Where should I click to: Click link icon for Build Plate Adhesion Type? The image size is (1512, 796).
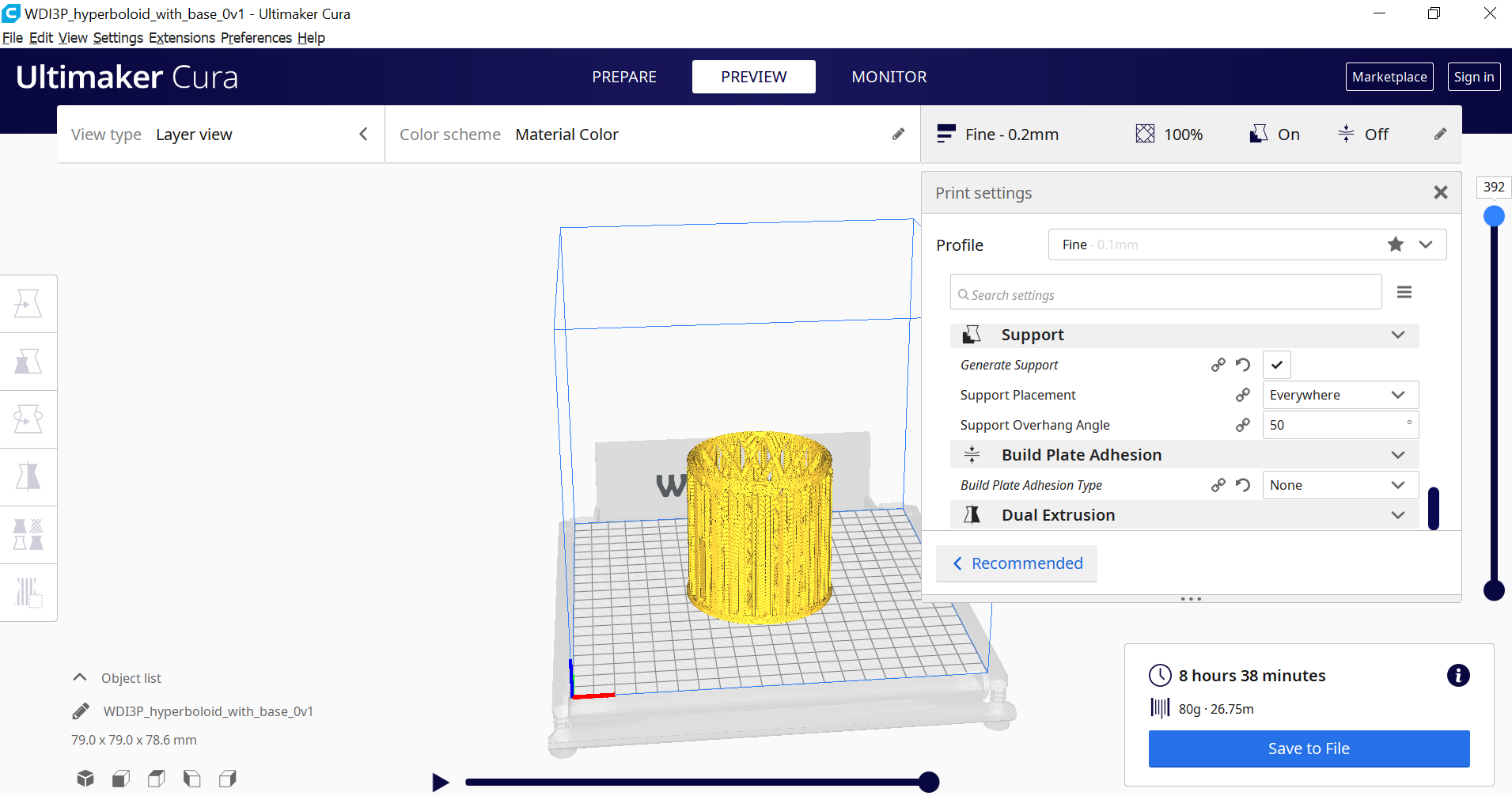click(x=1218, y=485)
